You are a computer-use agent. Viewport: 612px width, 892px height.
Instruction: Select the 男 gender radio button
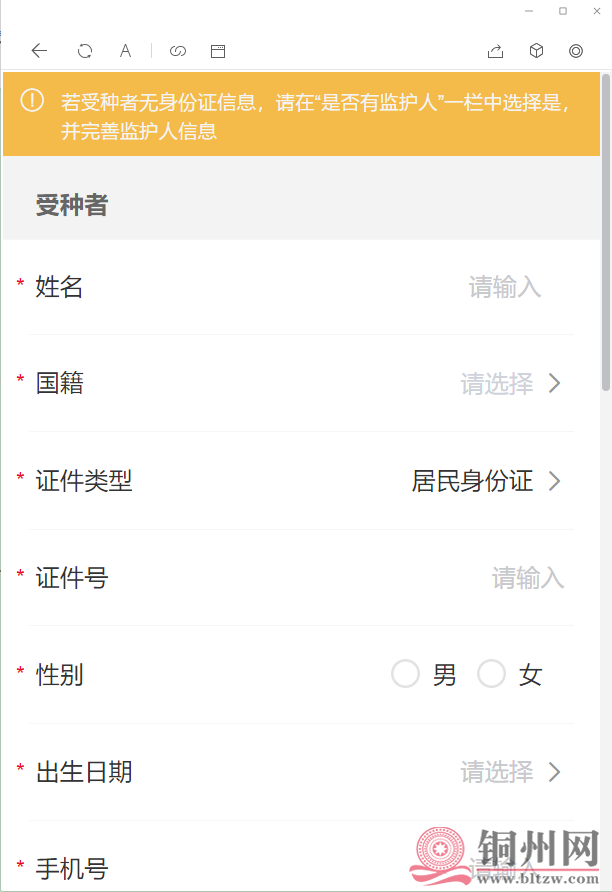[405, 674]
